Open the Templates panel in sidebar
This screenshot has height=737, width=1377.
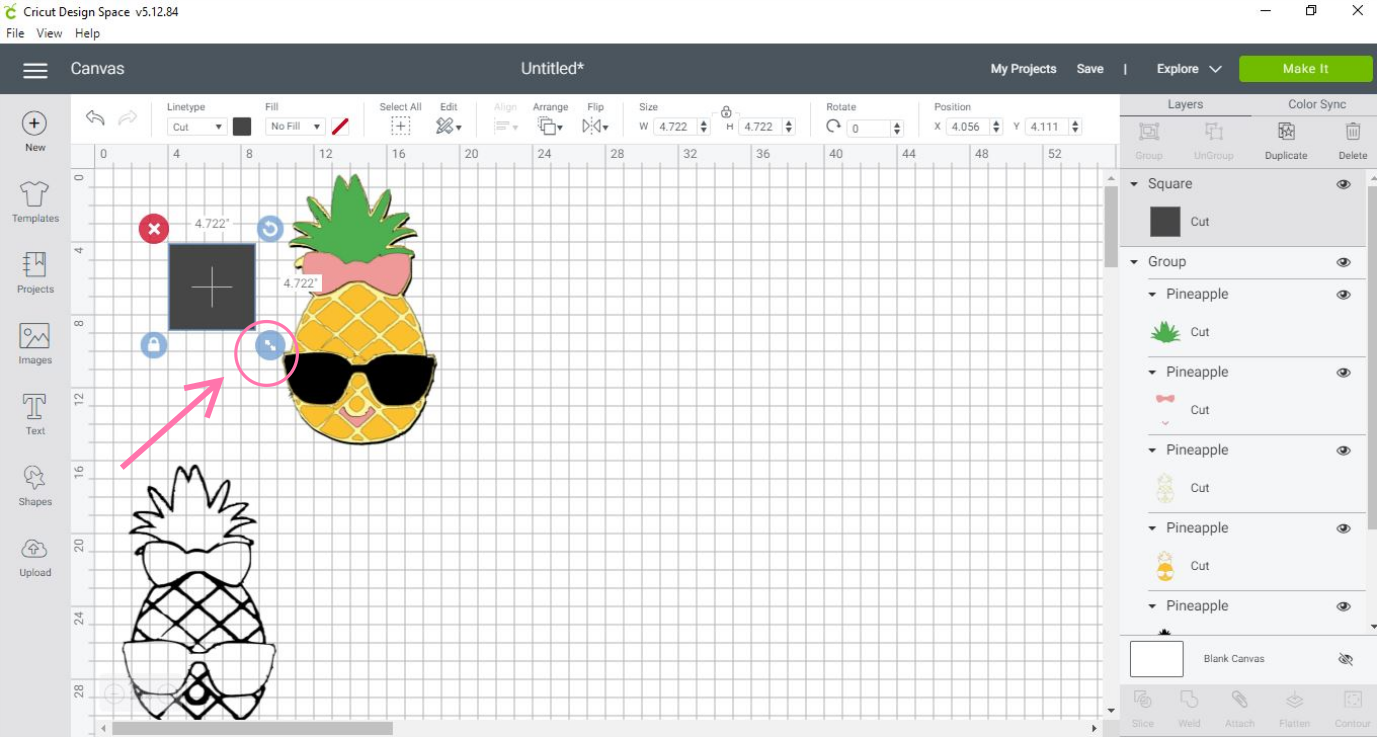click(x=35, y=201)
